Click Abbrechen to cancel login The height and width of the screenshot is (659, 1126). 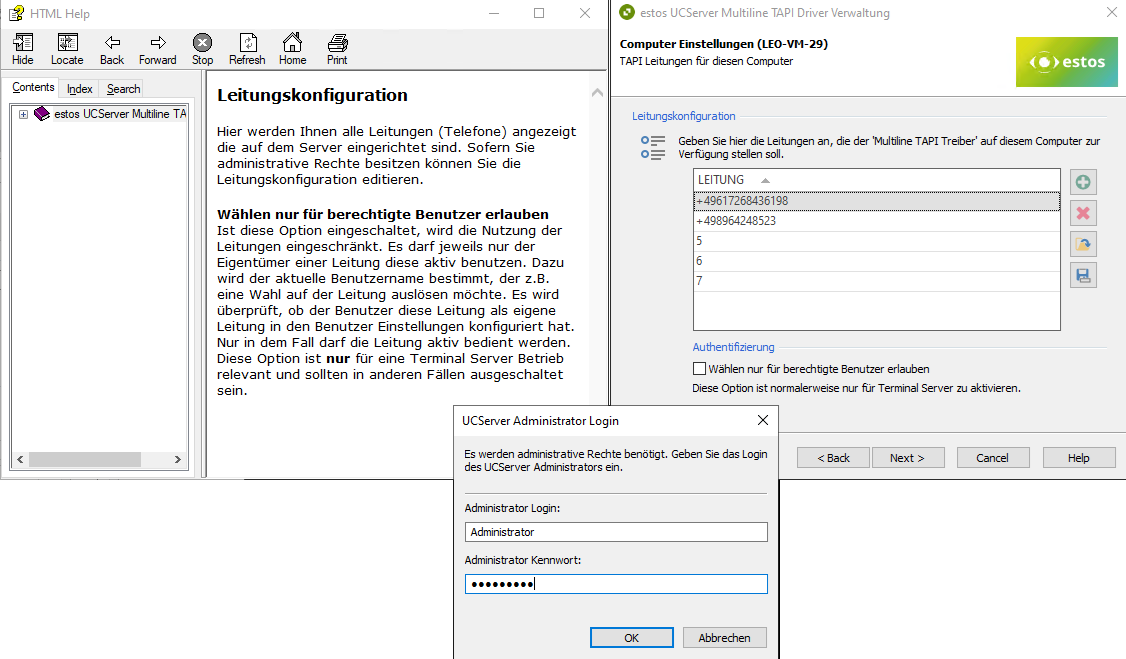coord(724,638)
